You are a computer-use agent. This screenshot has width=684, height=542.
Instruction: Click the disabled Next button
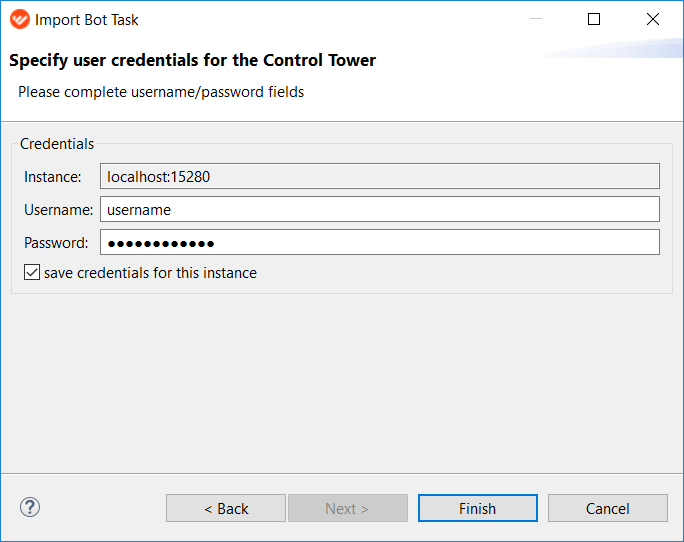point(348,508)
